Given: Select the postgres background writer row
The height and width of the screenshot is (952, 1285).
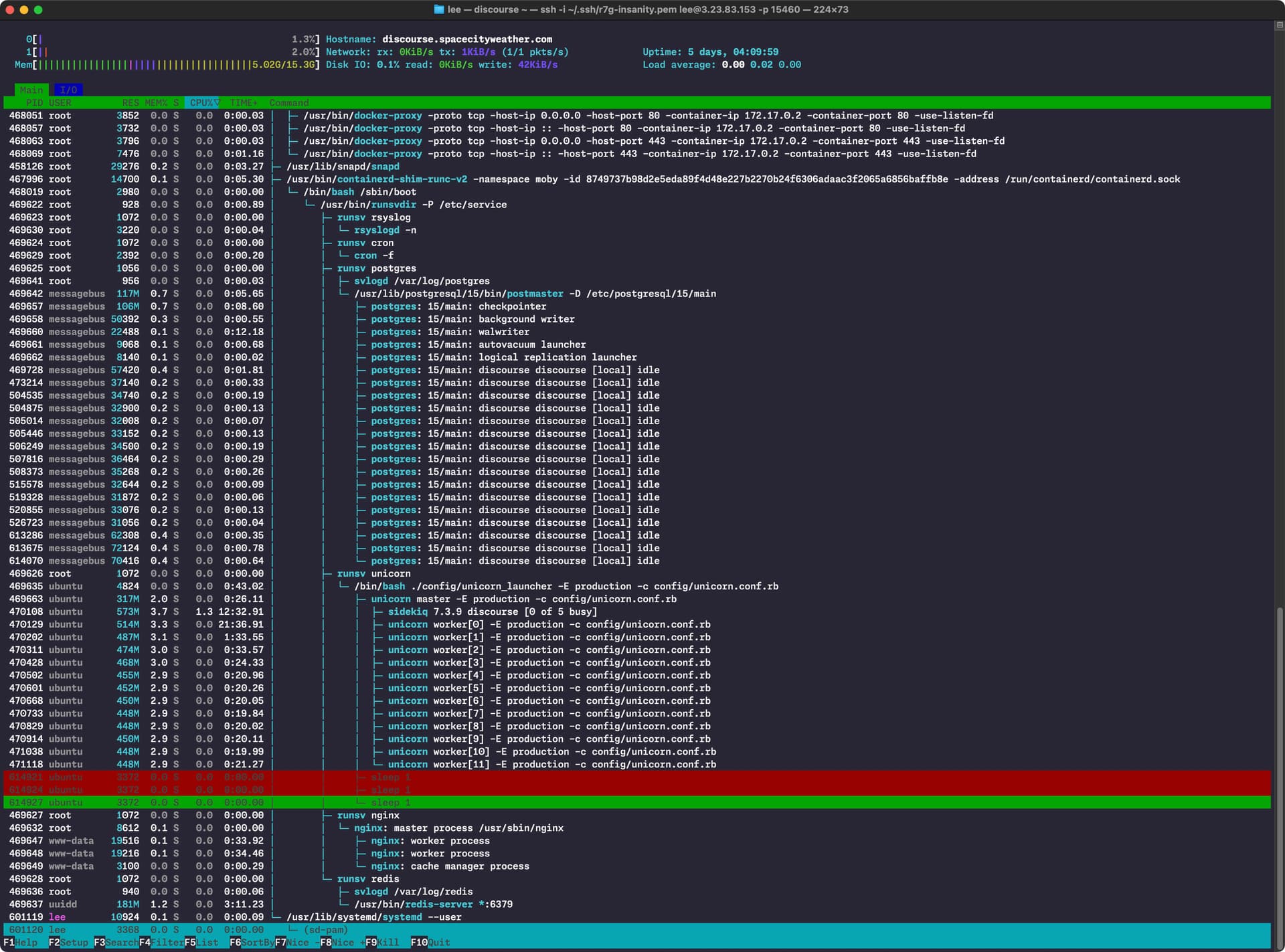Looking at the screenshot, I should pyautogui.click(x=636, y=319).
